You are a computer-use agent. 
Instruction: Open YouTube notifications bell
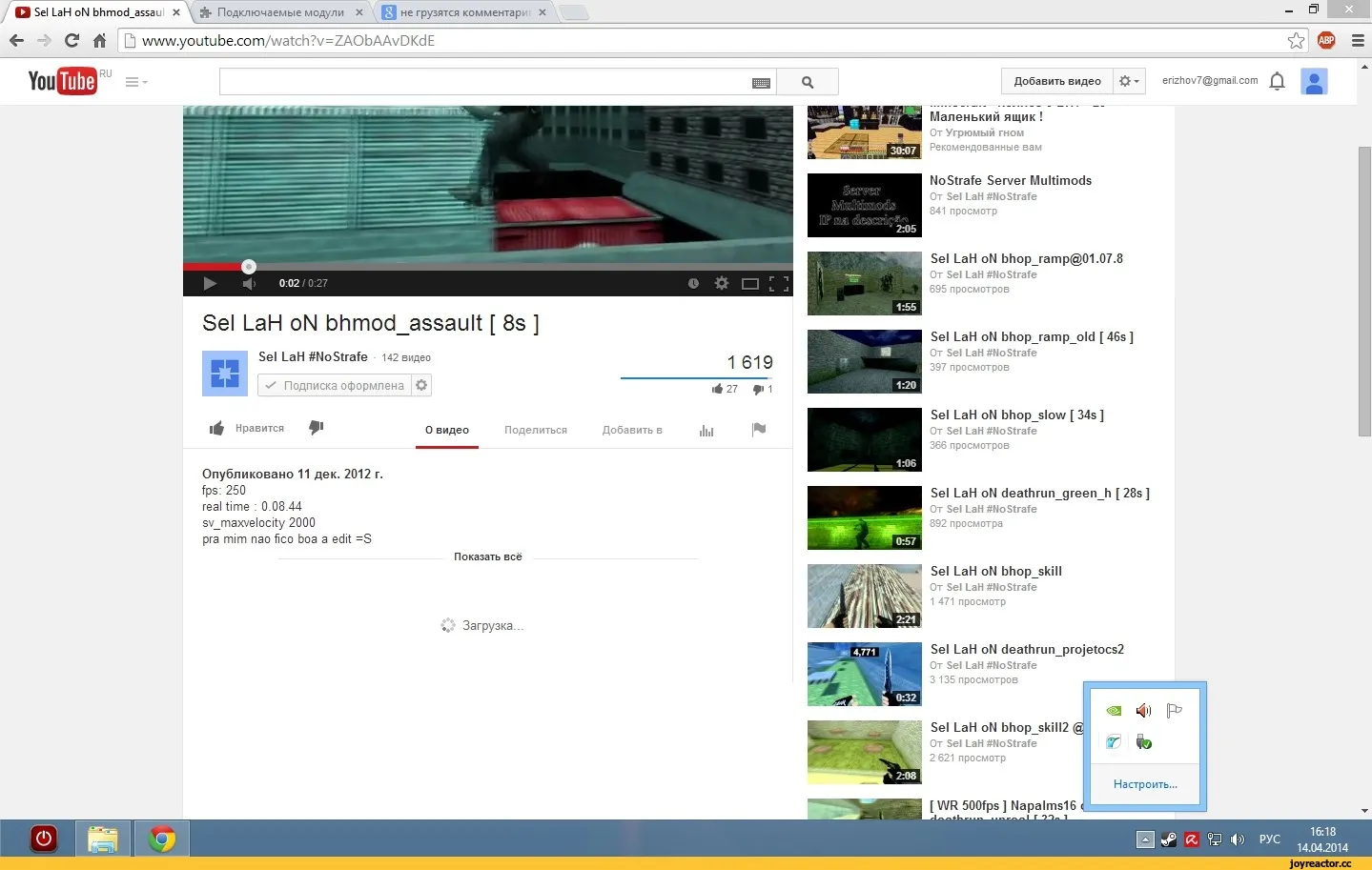(x=1278, y=81)
